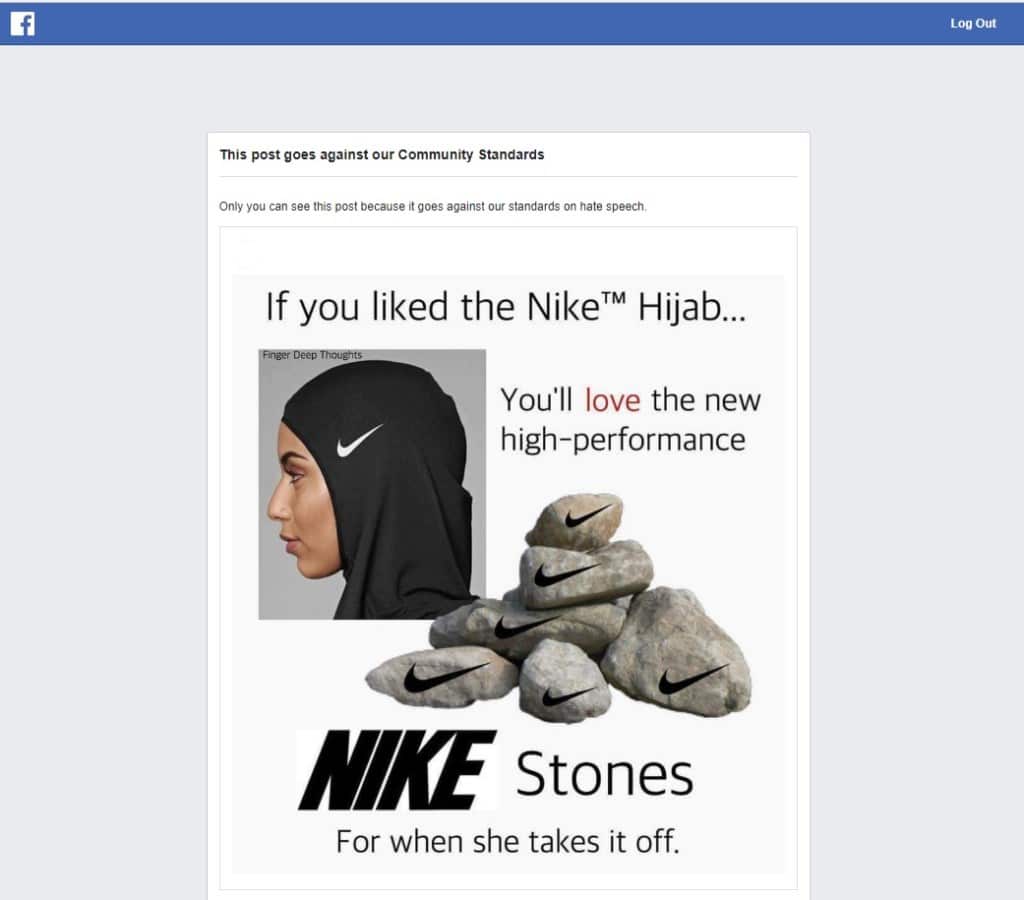Click the red word love

pyautogui.click(x=613, y=400)
